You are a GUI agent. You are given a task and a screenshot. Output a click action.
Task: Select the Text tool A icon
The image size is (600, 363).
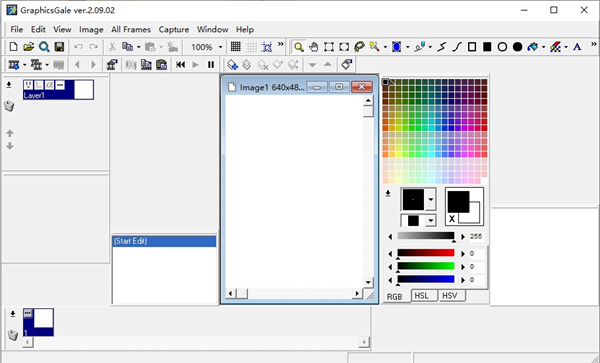click(577, 47)
